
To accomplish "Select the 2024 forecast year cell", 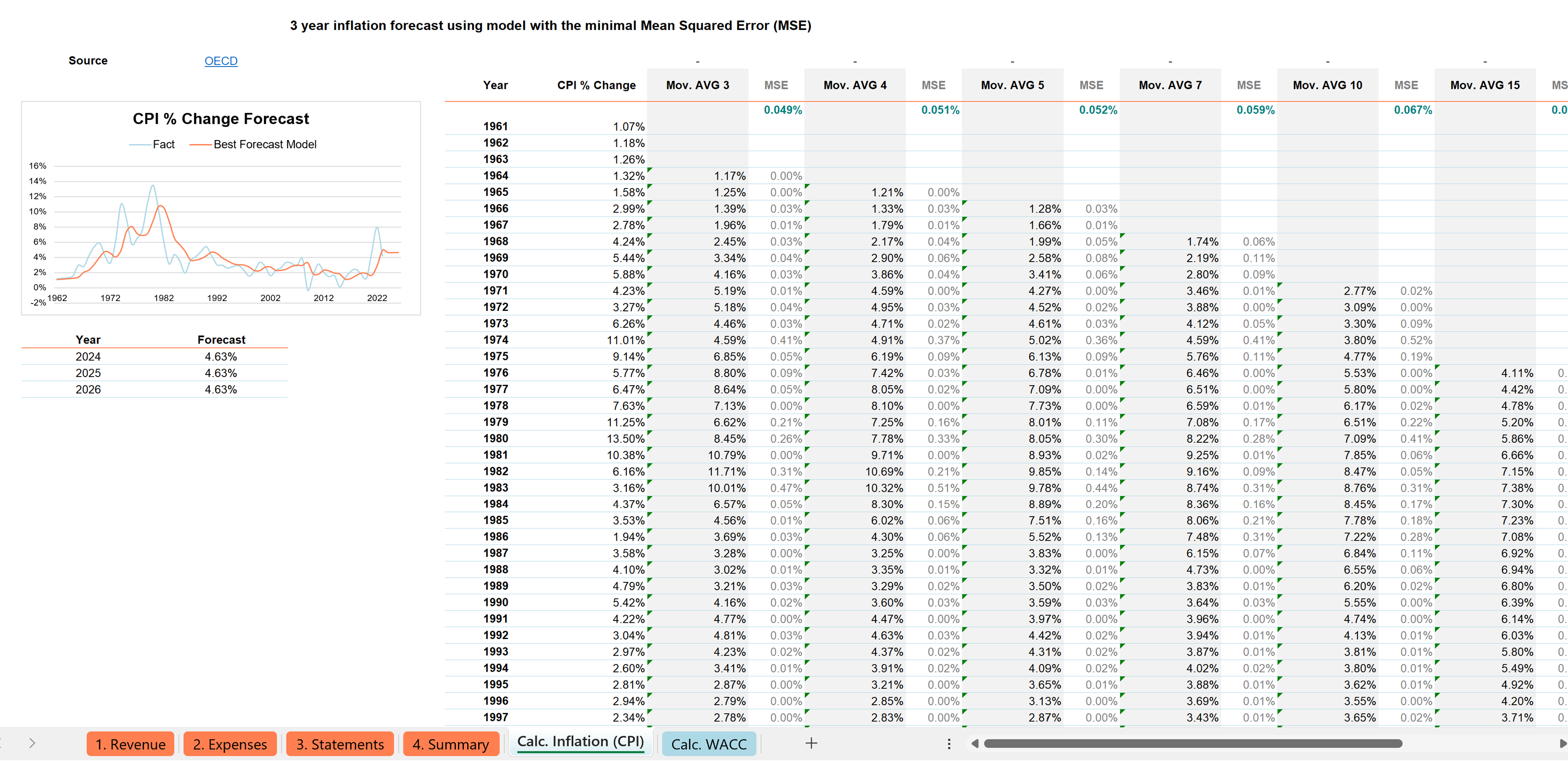I will coord(88,357).
